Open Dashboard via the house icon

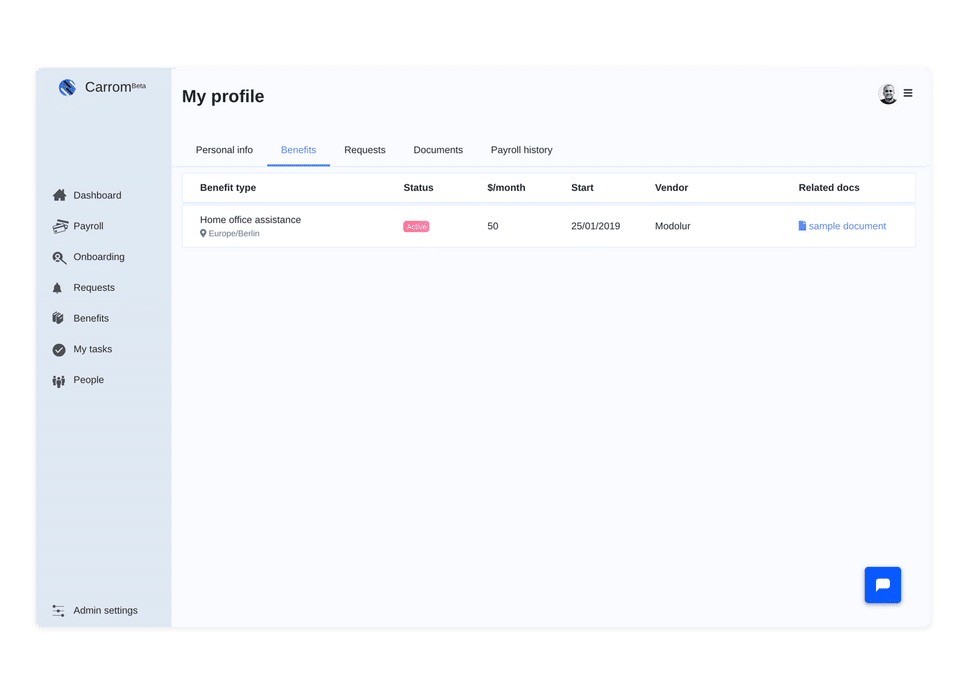tap(59, 195)
